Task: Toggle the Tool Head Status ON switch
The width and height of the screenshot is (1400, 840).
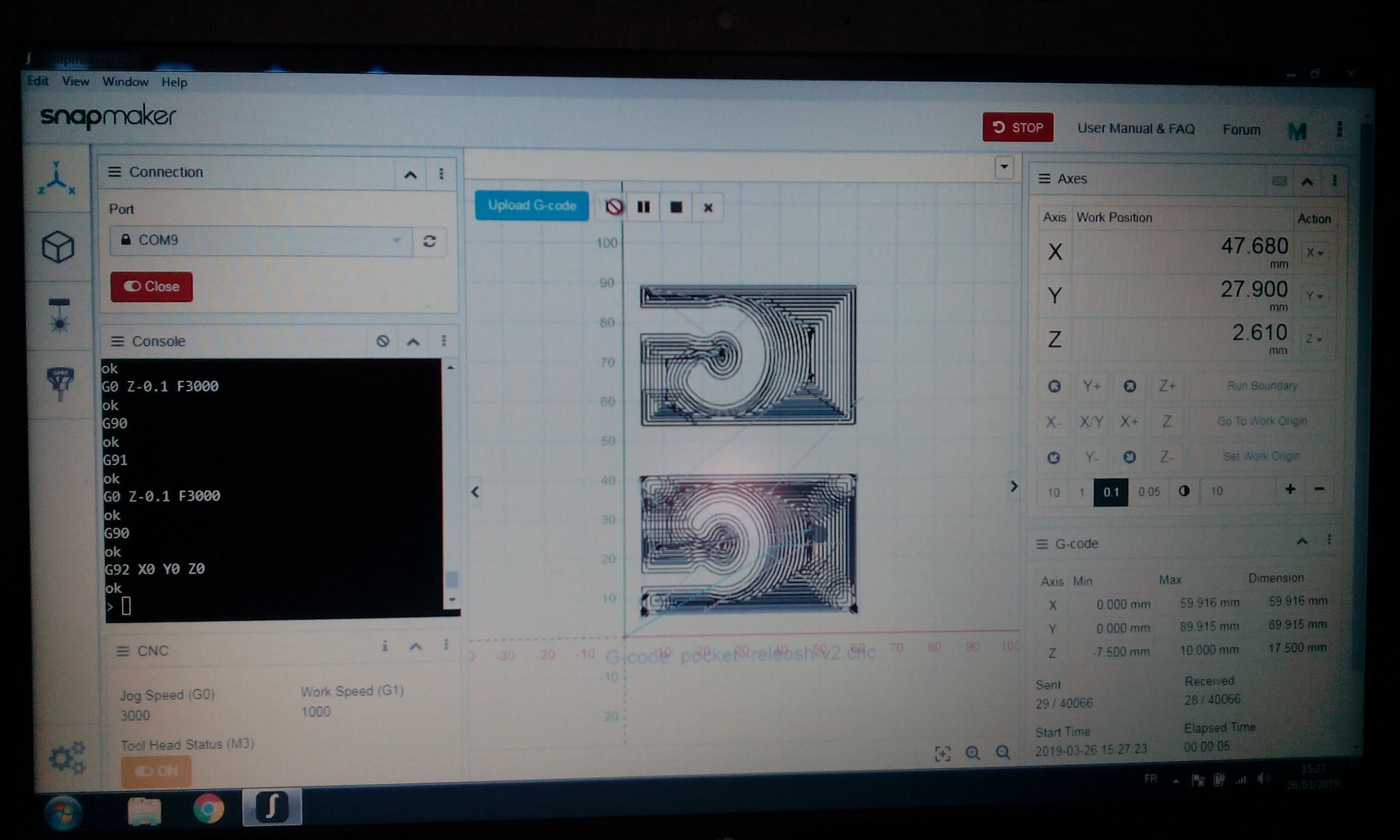Action: point(156,771)
